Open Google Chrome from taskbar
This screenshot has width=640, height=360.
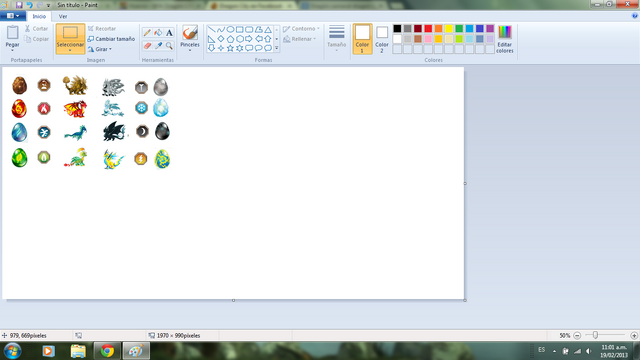tap(107, 351)
